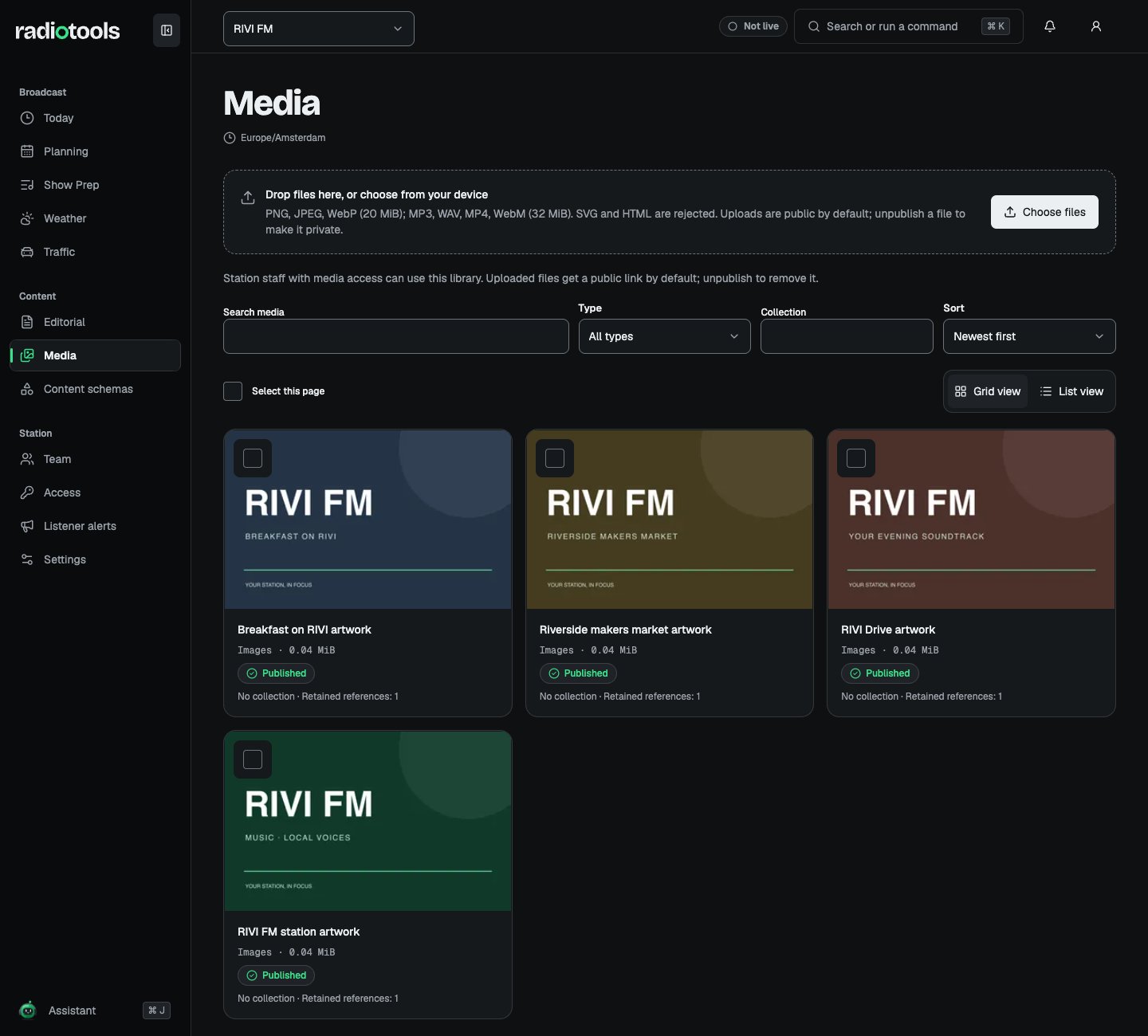Select the RIVI FM station artwork checkbox
The height and width of the screenshot is (1036, 1148).
click(253, 759)
